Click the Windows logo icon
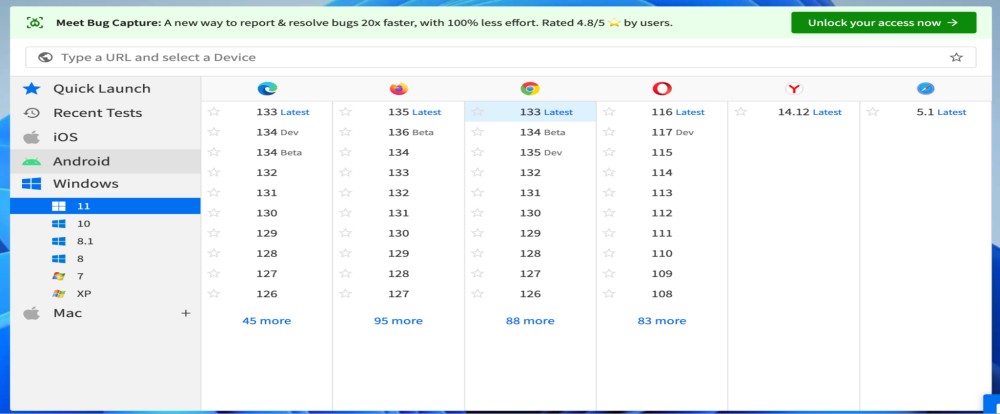Viewport: 1000px width, 414px height. point(31,184)
